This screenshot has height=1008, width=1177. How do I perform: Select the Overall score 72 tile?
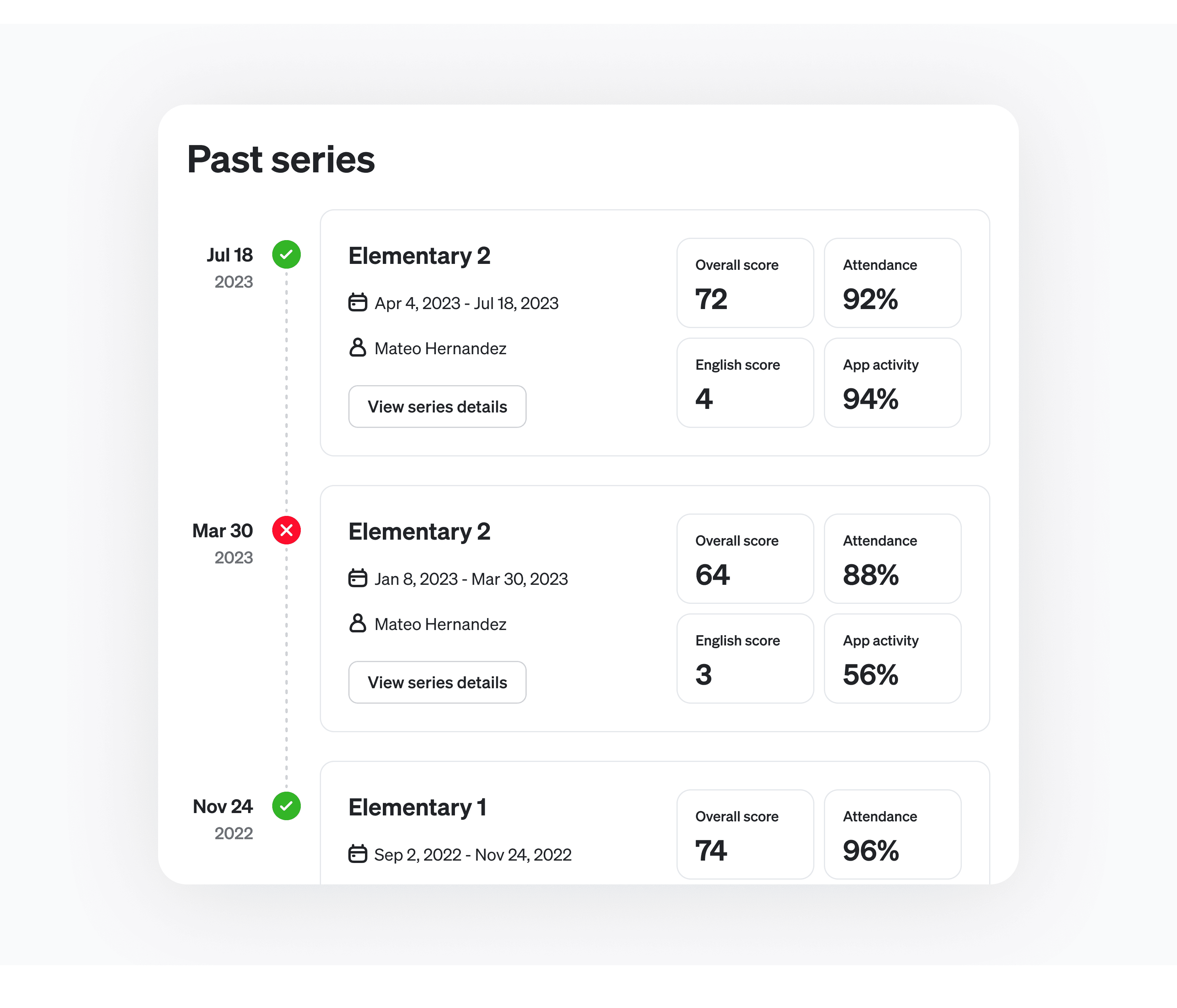coord(745,283)
